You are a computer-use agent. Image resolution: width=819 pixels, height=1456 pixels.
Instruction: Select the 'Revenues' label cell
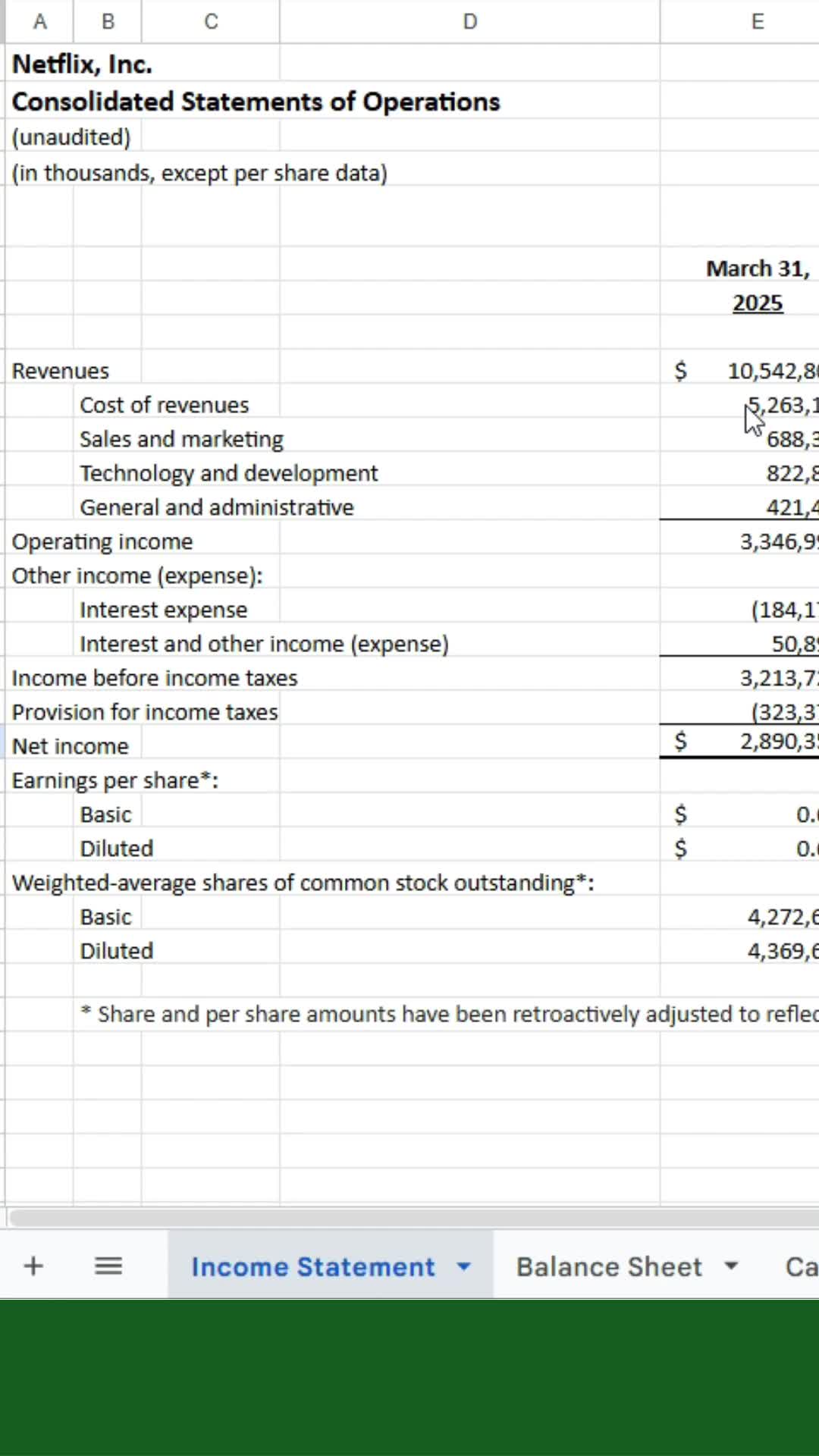click(61, 371)
